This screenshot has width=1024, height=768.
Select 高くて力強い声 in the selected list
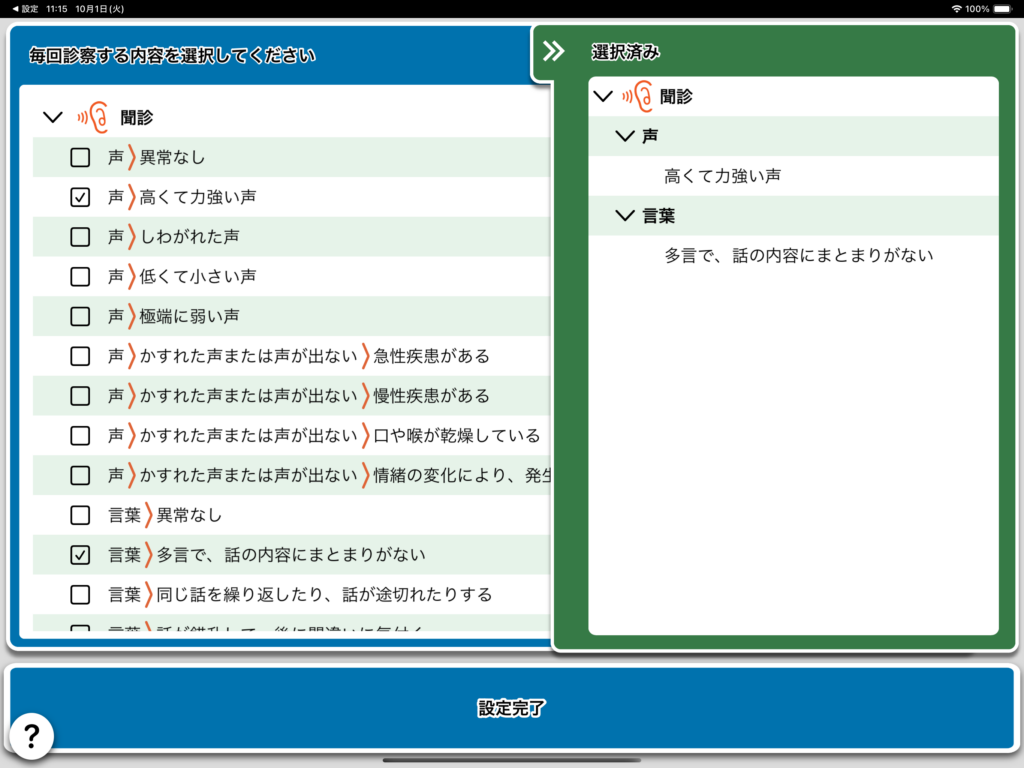tap(722, 176)
